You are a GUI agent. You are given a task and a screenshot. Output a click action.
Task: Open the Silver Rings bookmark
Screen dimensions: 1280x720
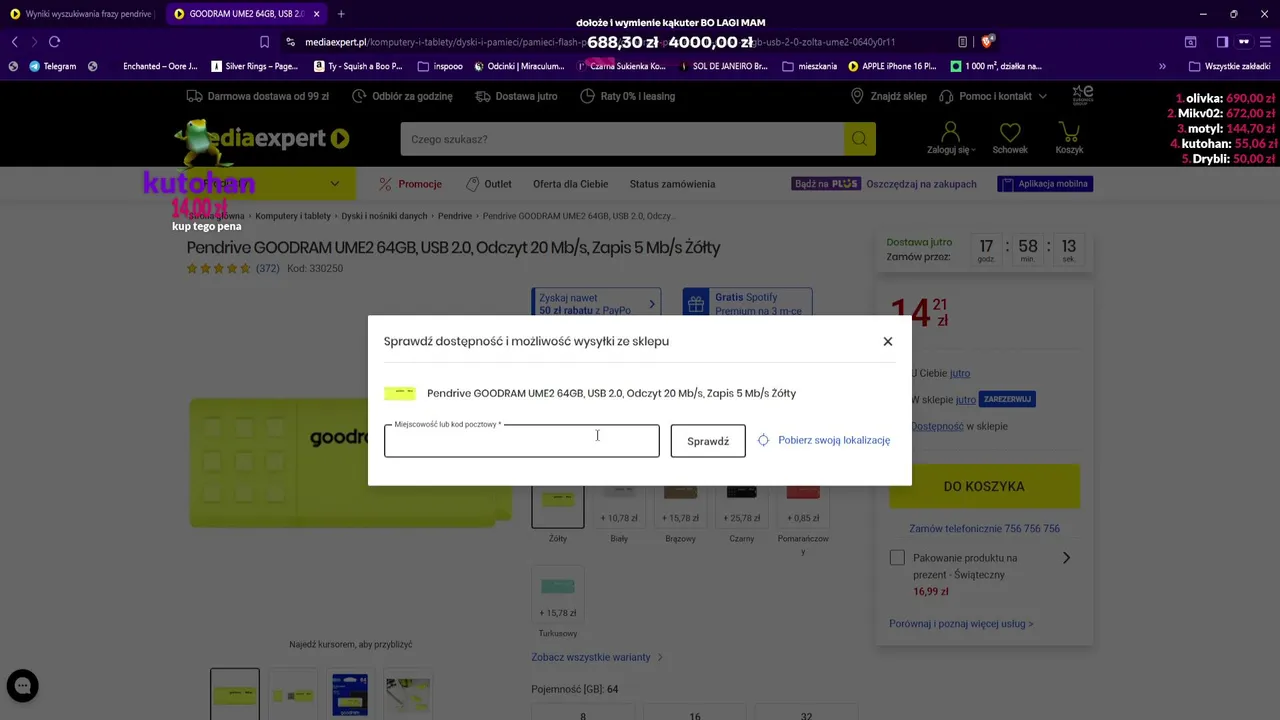pos(255,66)
